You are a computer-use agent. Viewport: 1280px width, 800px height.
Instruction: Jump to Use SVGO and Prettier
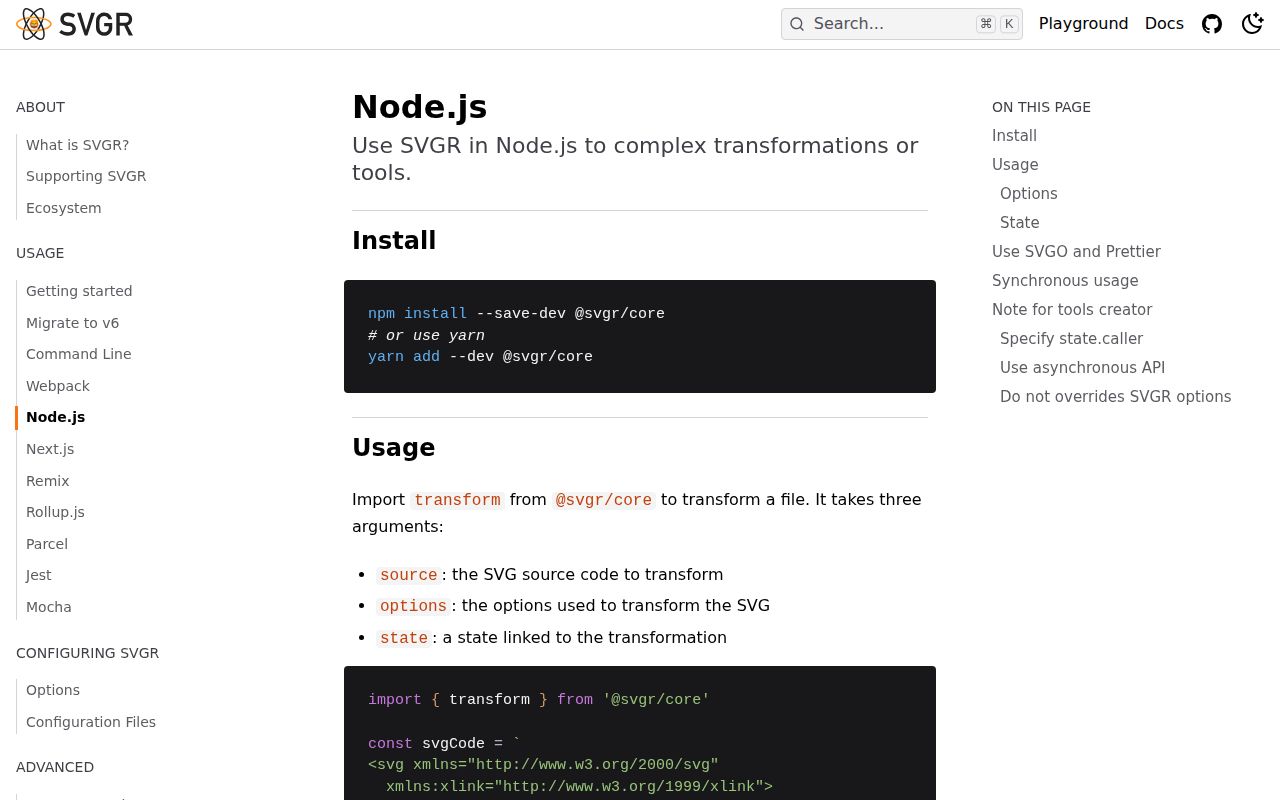pos(1076,252)
